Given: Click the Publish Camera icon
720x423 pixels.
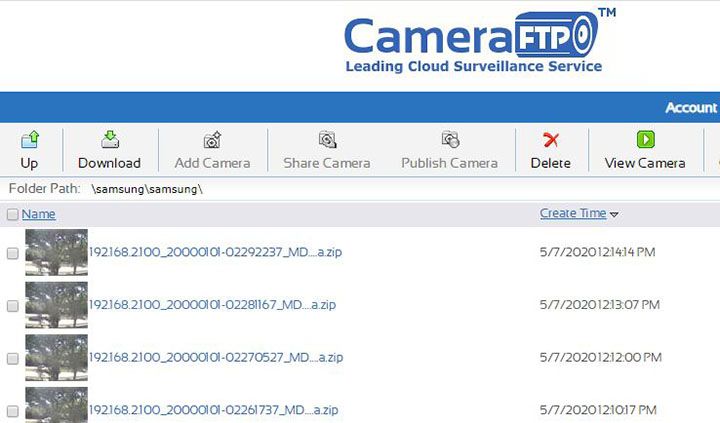Looking at the screenshot, I should tap(450, 141).
